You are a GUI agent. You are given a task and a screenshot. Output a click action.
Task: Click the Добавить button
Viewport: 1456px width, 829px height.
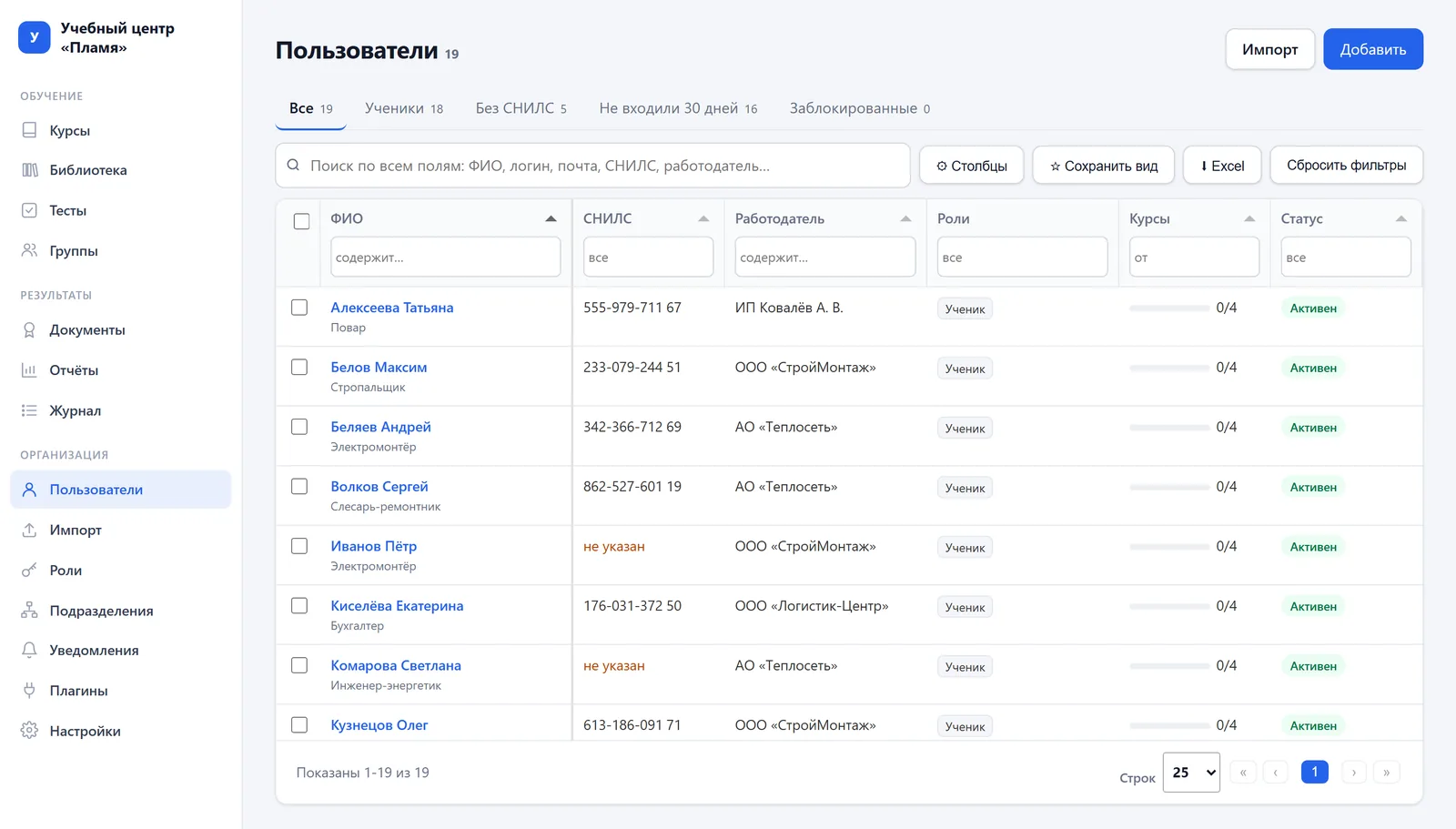1373,49
